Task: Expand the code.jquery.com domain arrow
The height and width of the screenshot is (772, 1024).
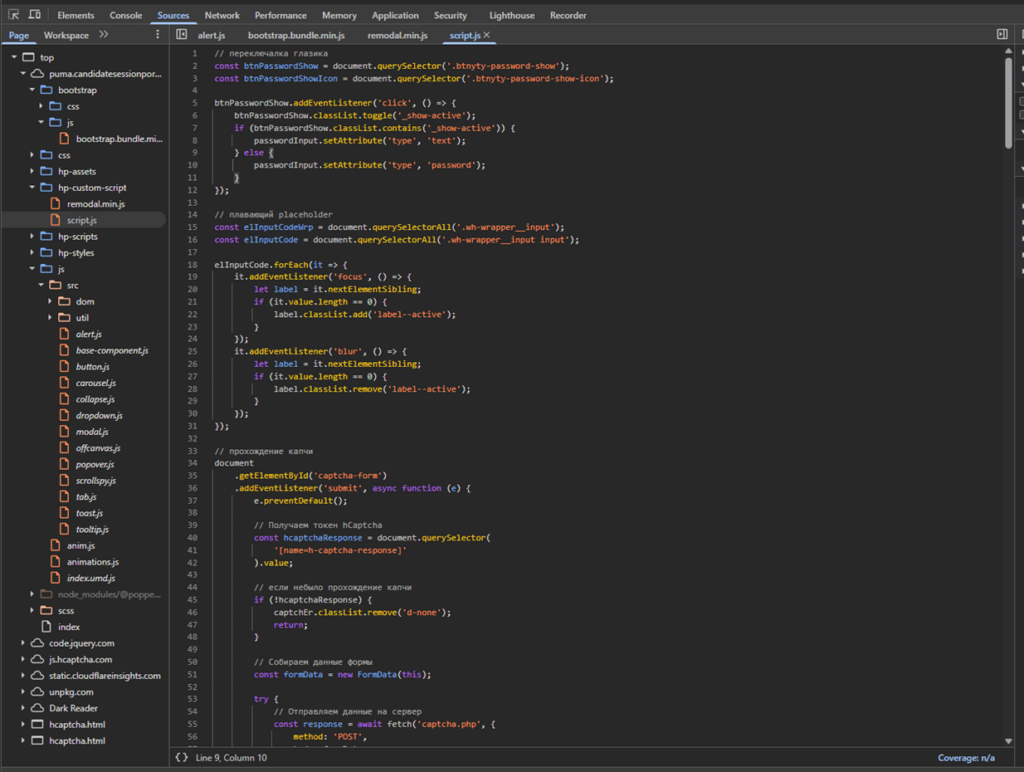Action: click(23, 643)
